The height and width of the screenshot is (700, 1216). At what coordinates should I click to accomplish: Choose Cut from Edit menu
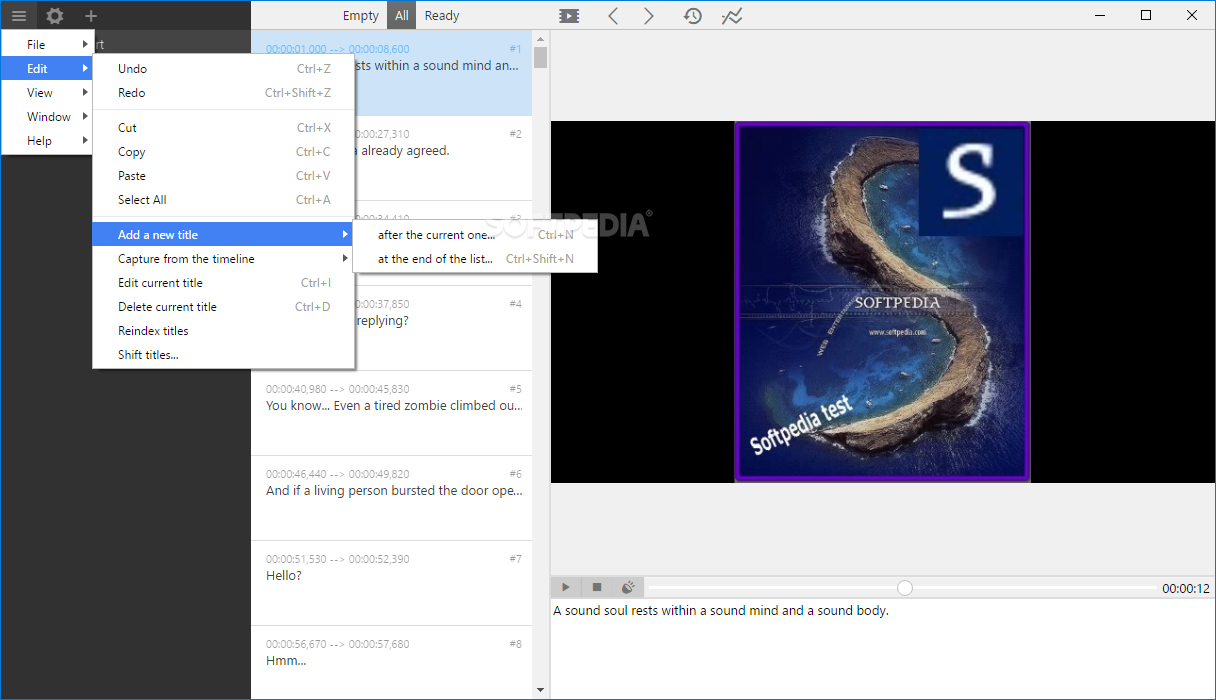tap(224, 128)
